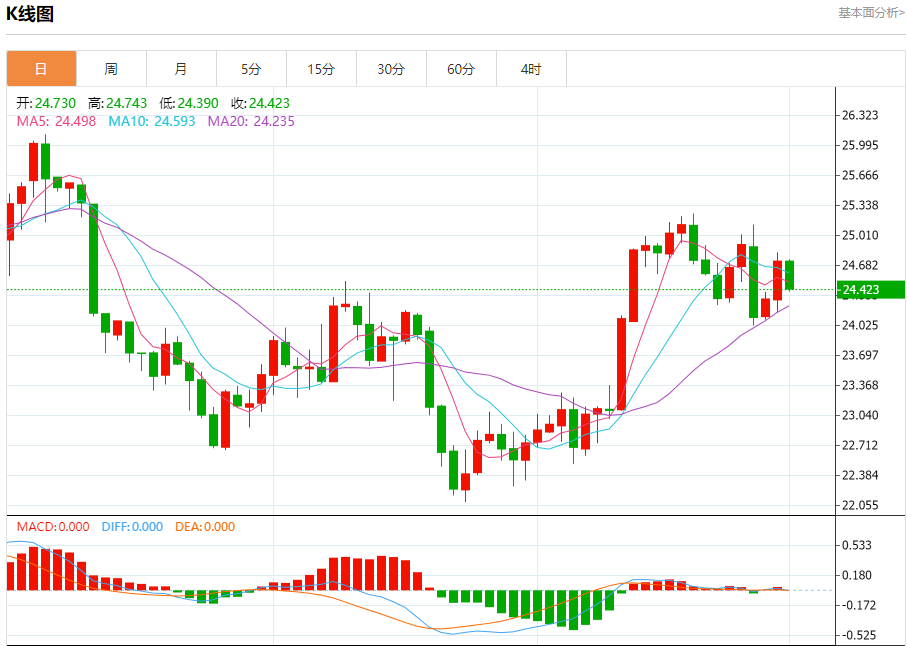
Task: Click the MA20: 24.235 label
Action: tap(251, 121)
